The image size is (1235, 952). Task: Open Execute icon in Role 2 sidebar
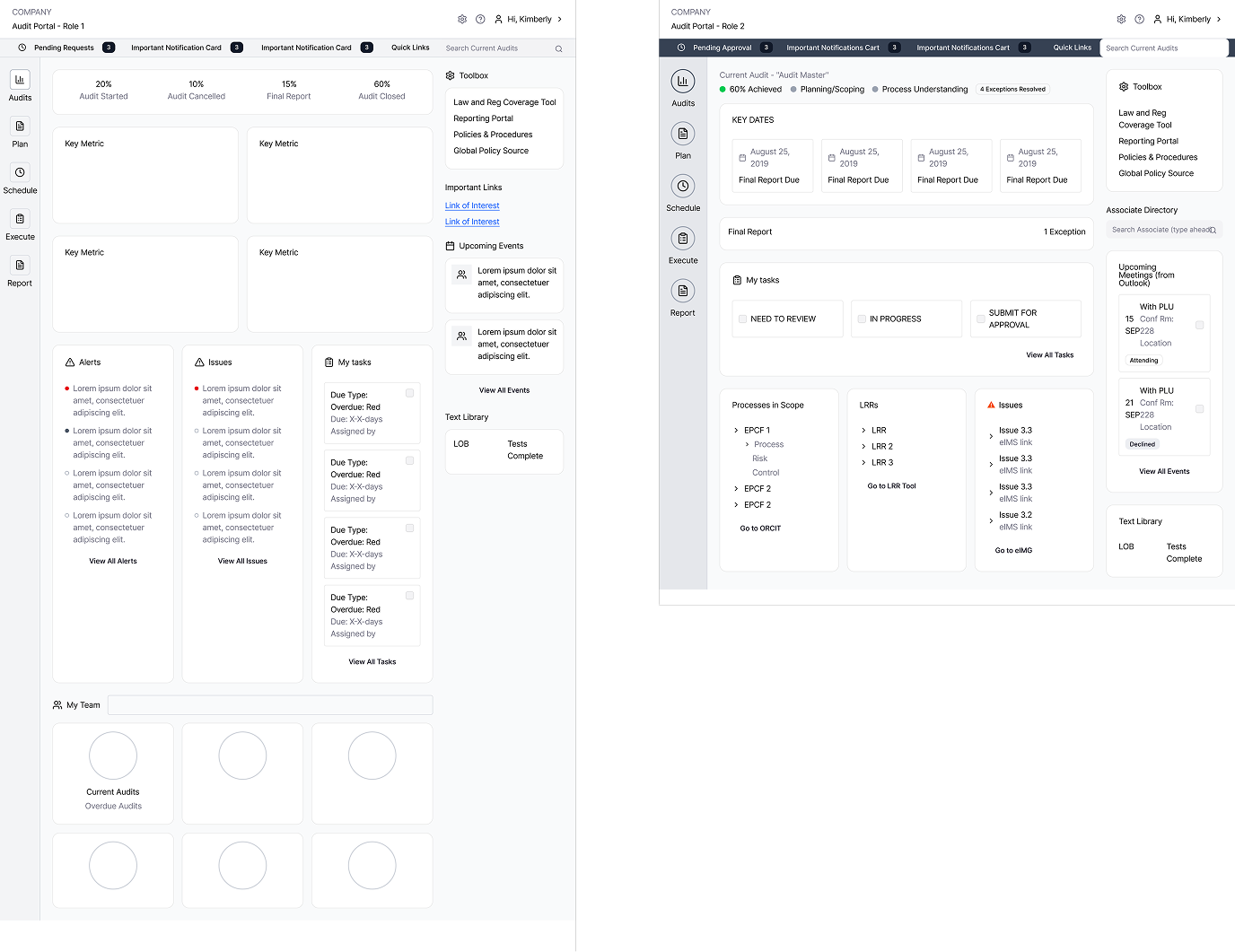[683, 239]
